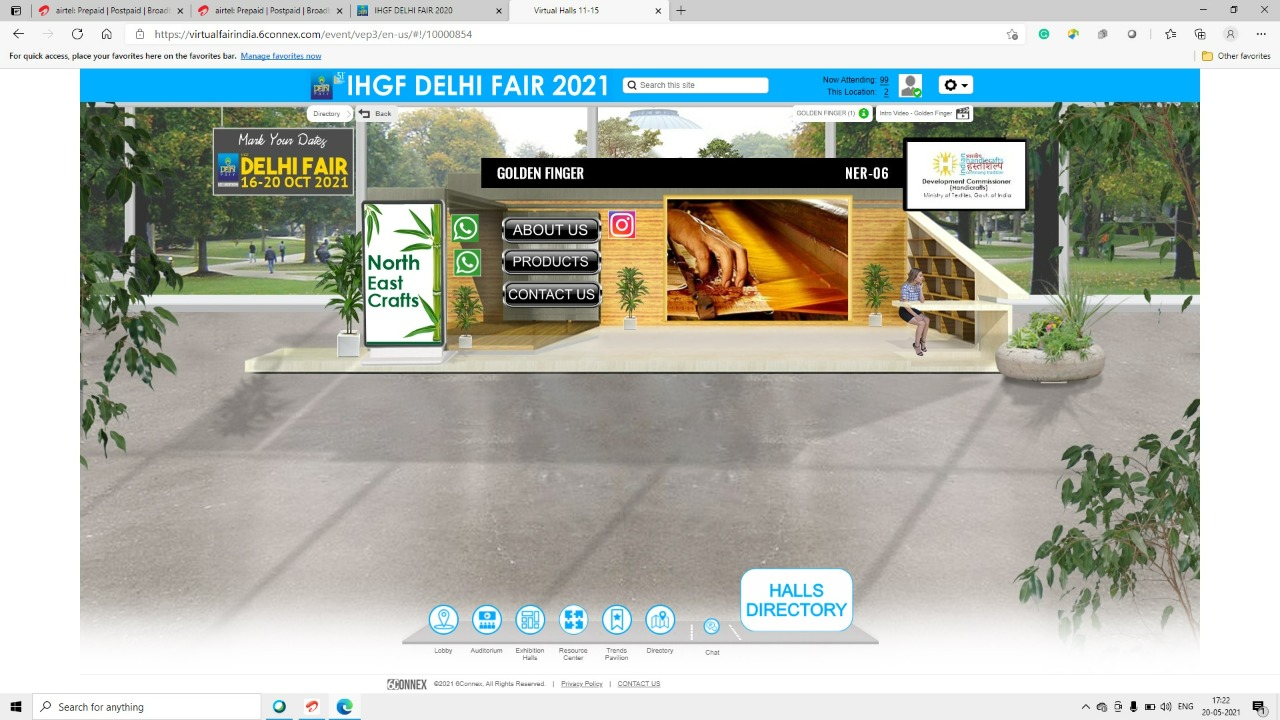Open the Exhibition Halls icon

click(530, 620)
